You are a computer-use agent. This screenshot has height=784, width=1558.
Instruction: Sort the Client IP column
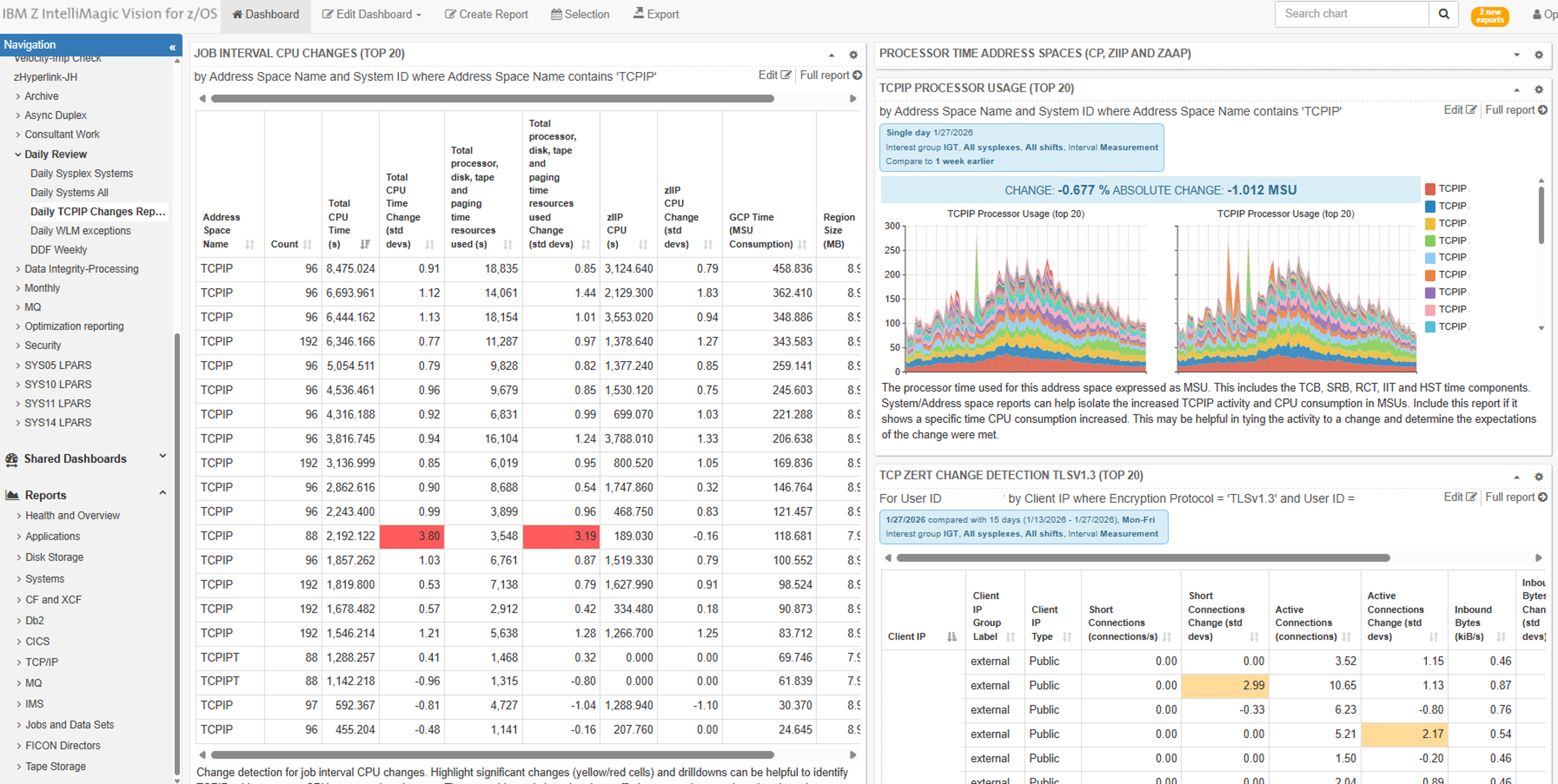click(x=951, y=636)
